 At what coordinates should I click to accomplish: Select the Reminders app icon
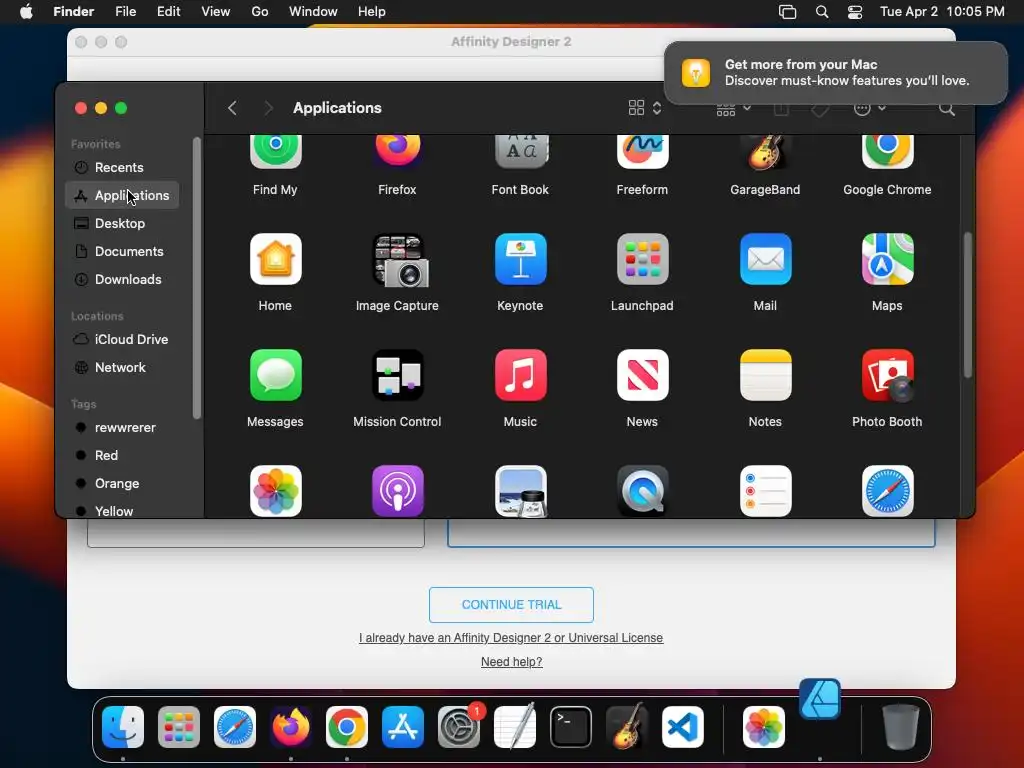tap(765, 490)
